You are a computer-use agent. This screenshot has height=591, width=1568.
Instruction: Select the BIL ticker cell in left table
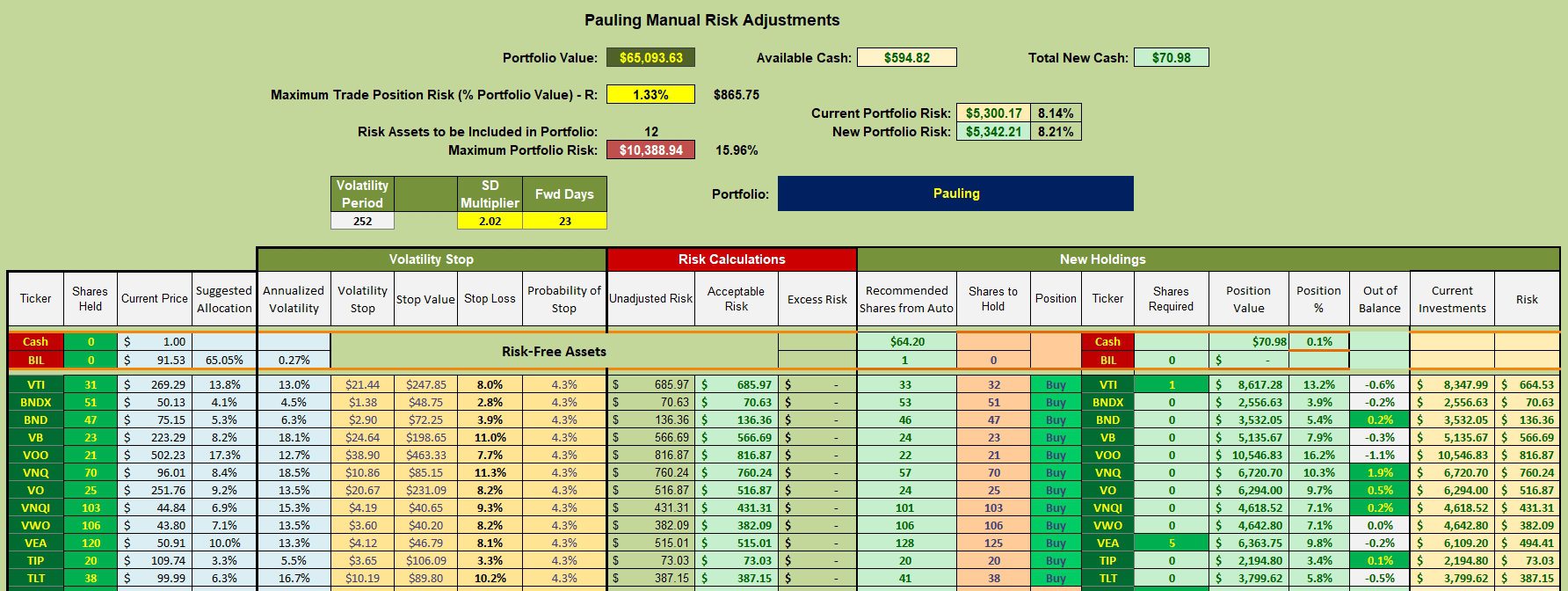click(x=35, y=360)
